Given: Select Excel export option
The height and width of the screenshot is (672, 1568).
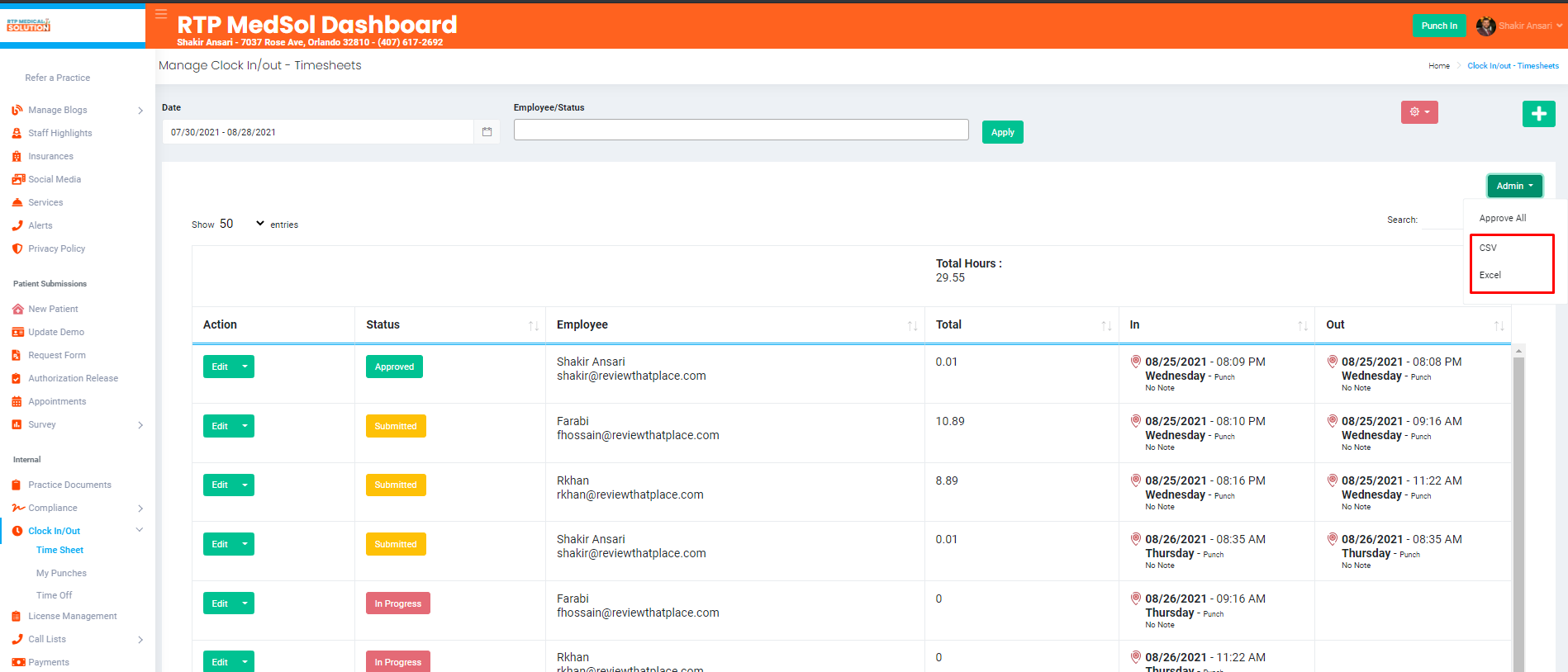Looking at the screenshot, I should pos(1490,275).
